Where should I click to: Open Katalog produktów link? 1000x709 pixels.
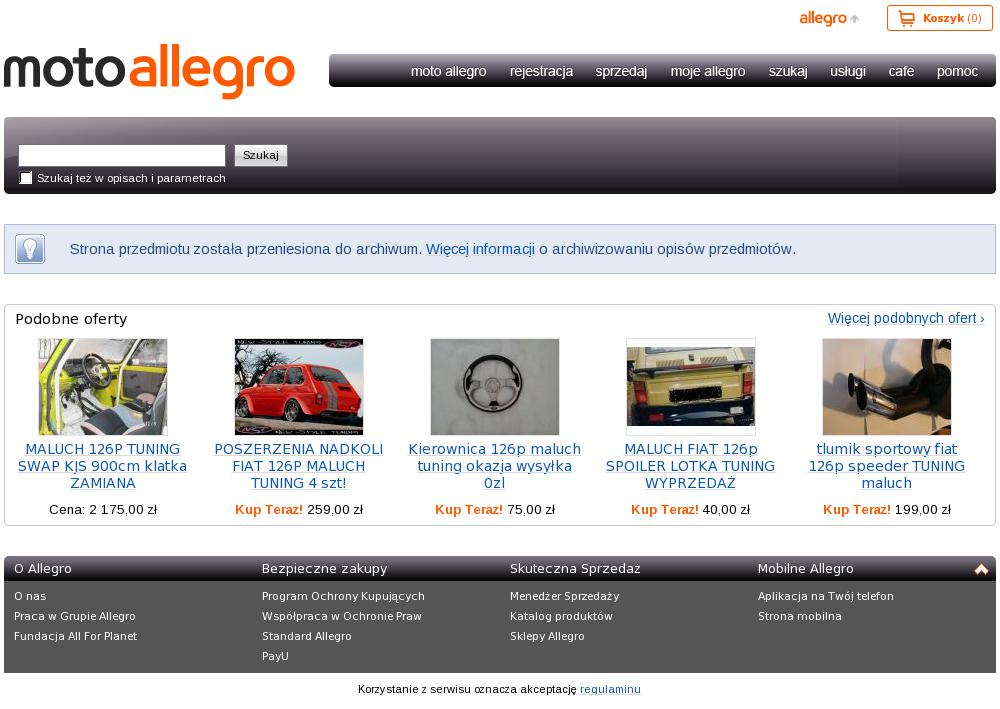click(x=561, y=616)
